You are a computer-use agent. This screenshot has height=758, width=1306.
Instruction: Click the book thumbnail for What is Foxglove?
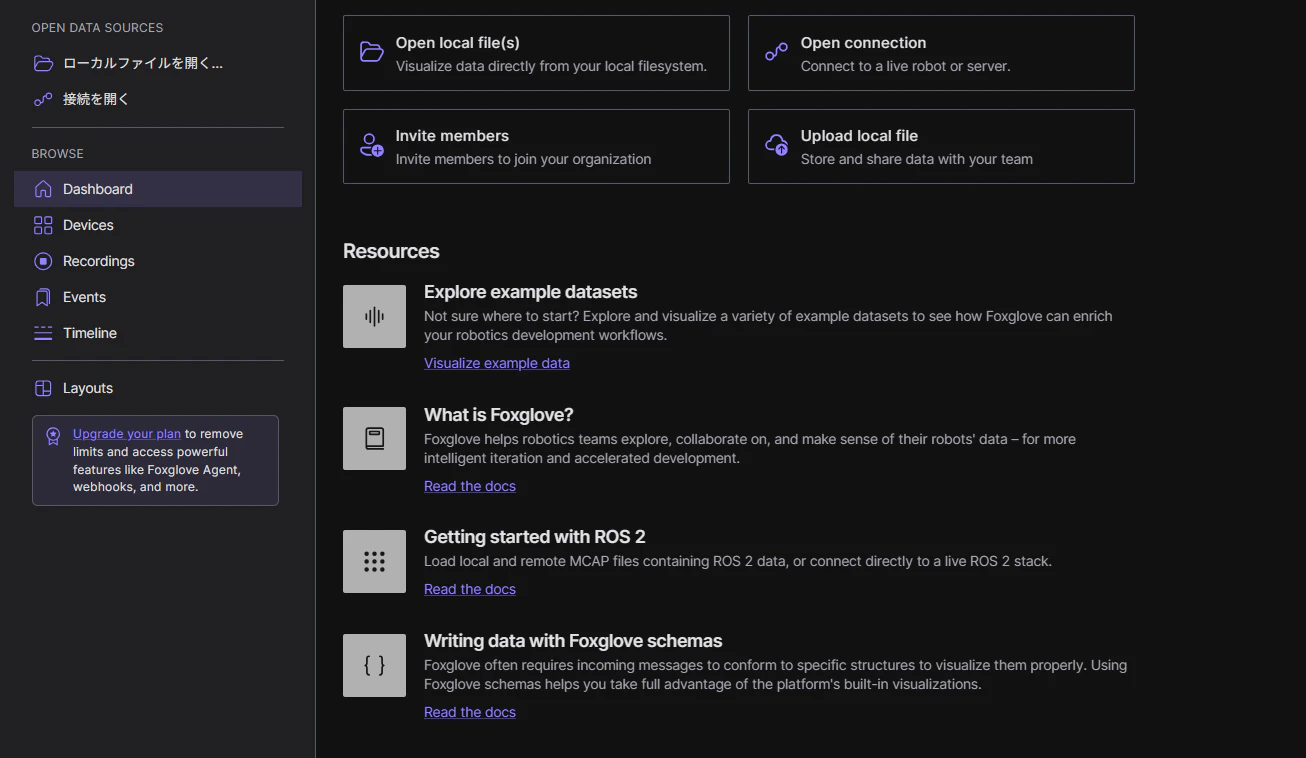(374, 438)
